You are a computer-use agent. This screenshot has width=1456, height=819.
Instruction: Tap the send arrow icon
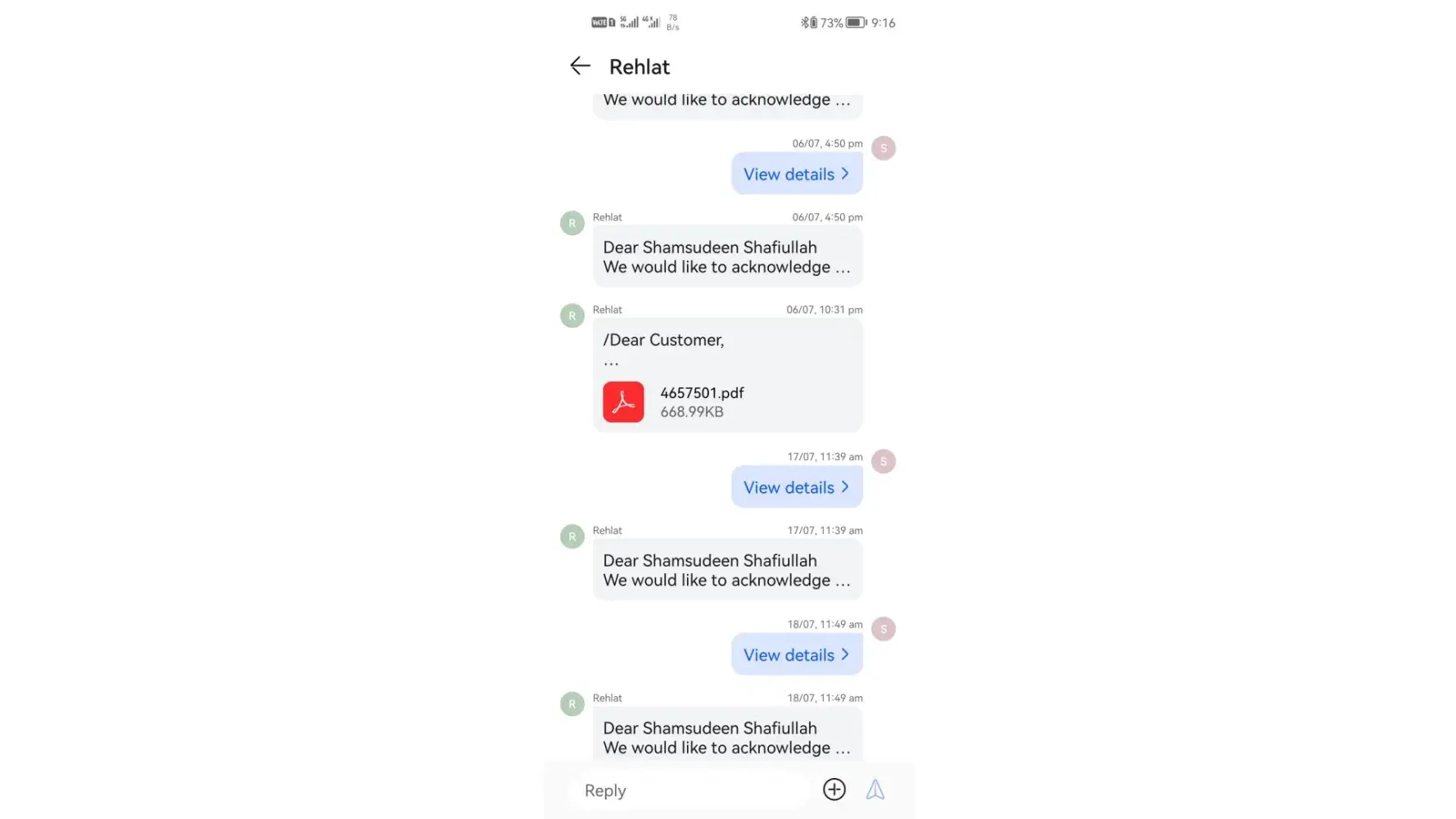[x=875, y=790]
